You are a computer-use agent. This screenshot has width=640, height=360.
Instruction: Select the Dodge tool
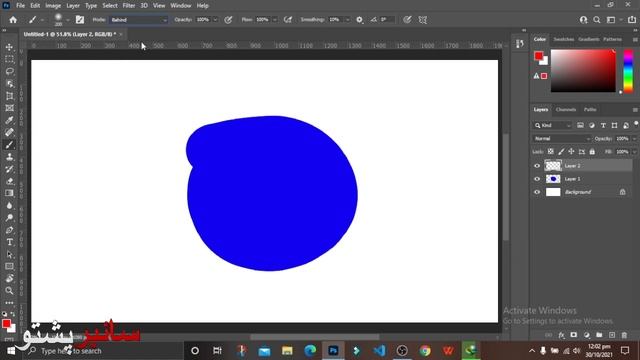(x=9, y=218)
